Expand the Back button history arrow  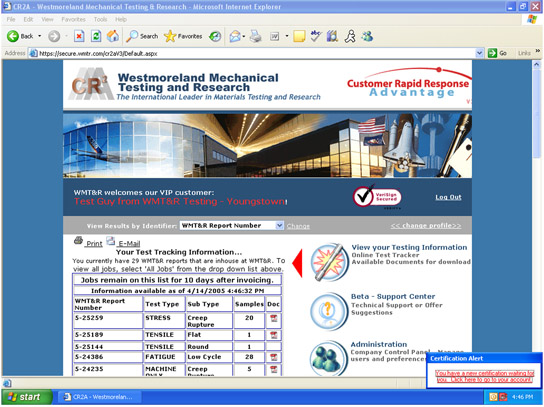pyautogui.click(x=40, y=36)
